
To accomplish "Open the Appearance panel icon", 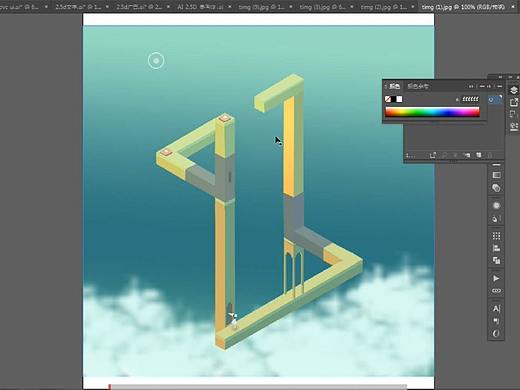I will pos(496,206).
